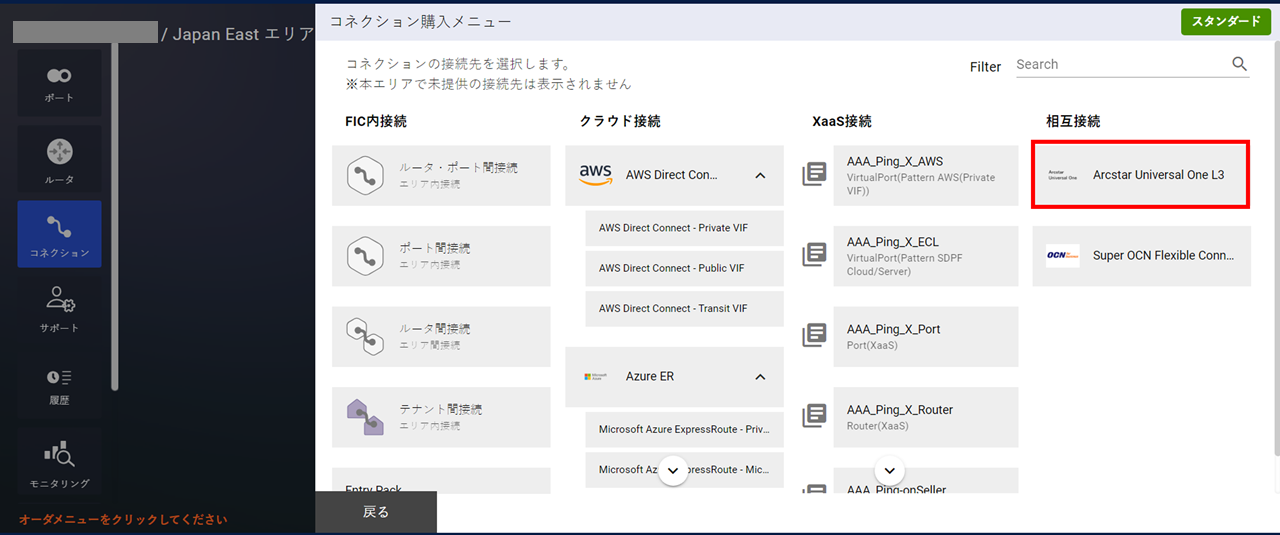Open the ルータ (Router) sidebar icon
Viewport: 1280px width, 535px height.
[x=59, y=160]
